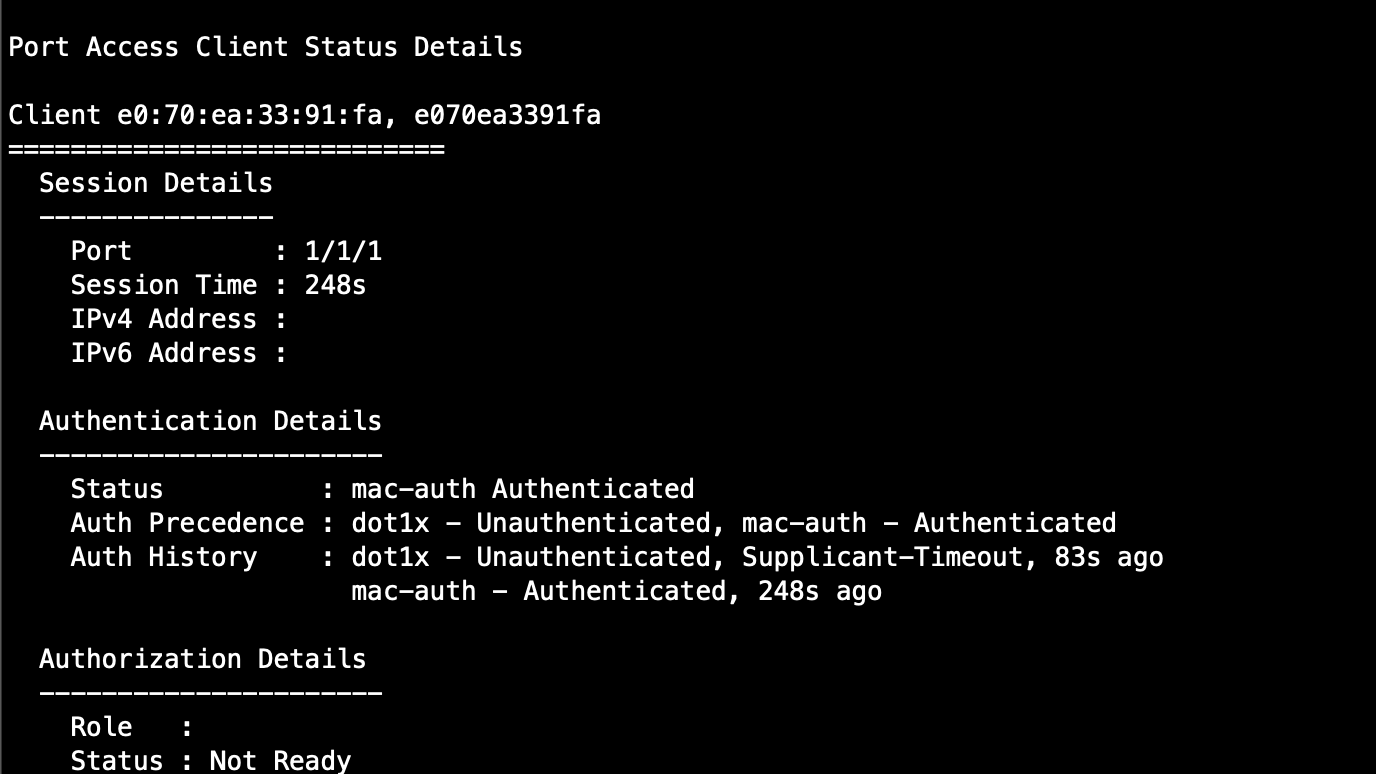Click the port value 1/1/1
1376x774 pixels.
click(x=343, y=251)
